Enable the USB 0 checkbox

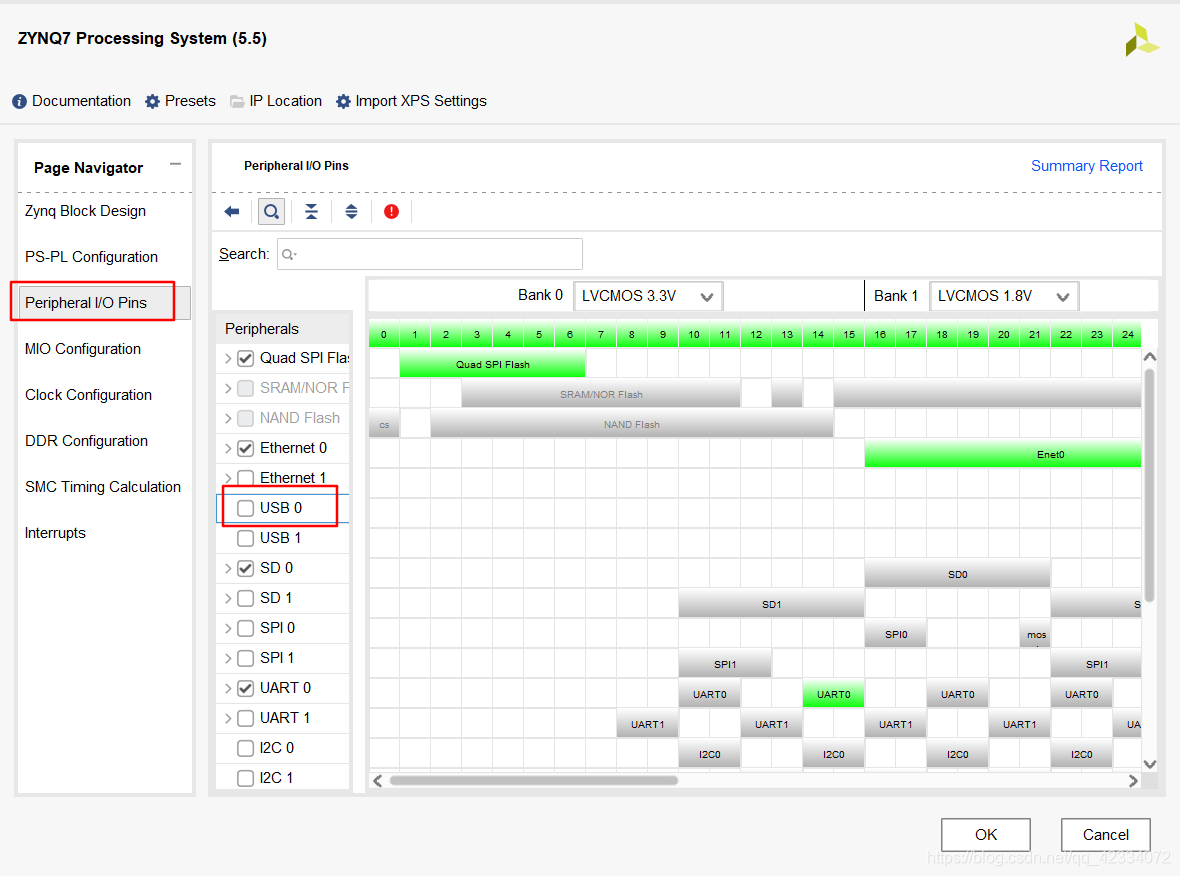(x=245, y=508)
